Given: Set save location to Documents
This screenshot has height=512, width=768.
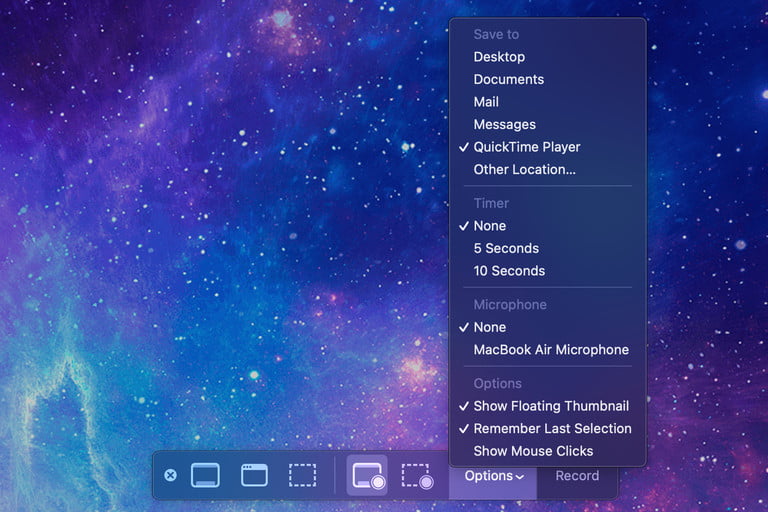Looking at the screenshot, I should 508,79.
